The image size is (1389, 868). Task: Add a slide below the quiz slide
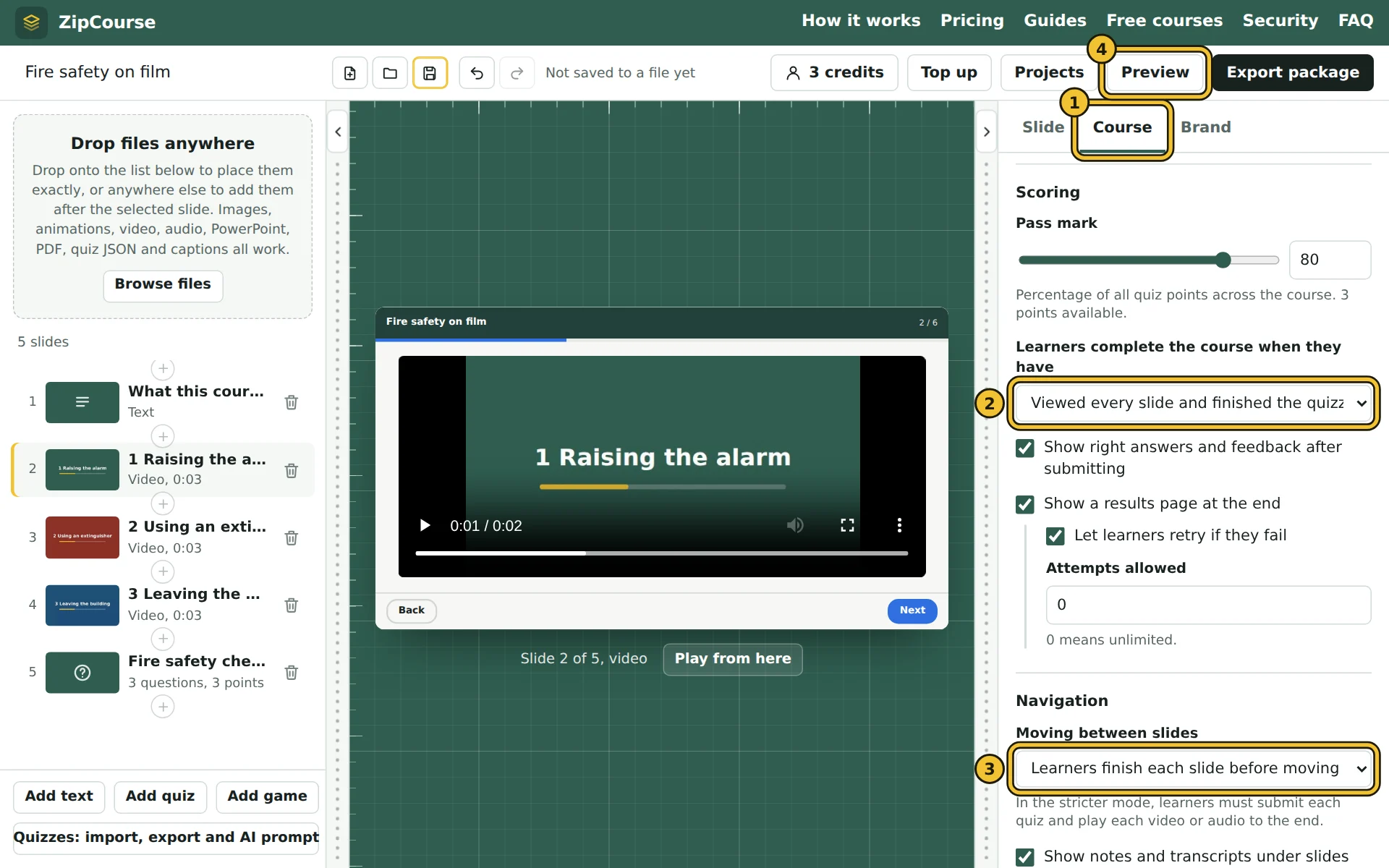click(163, 707)
